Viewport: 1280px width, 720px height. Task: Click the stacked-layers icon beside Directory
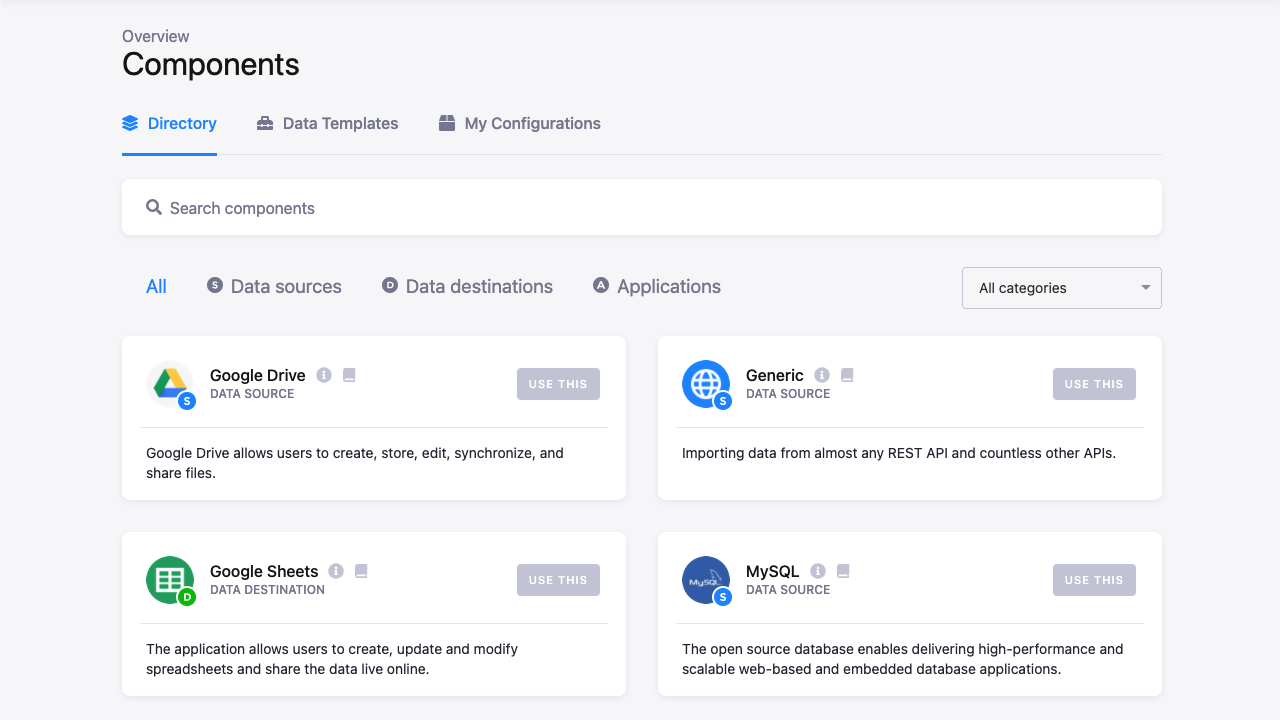[130, 122]
